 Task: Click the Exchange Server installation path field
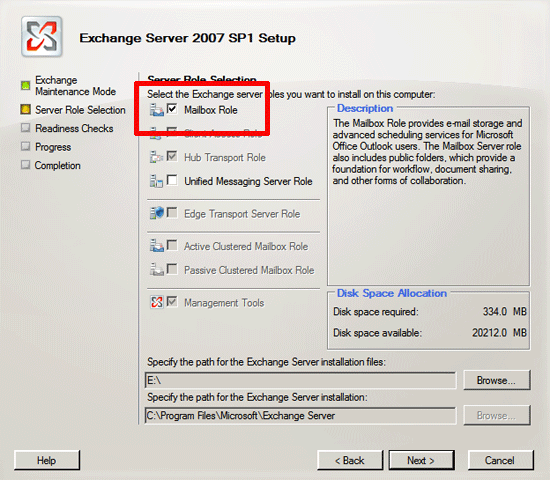coord(300,415)
